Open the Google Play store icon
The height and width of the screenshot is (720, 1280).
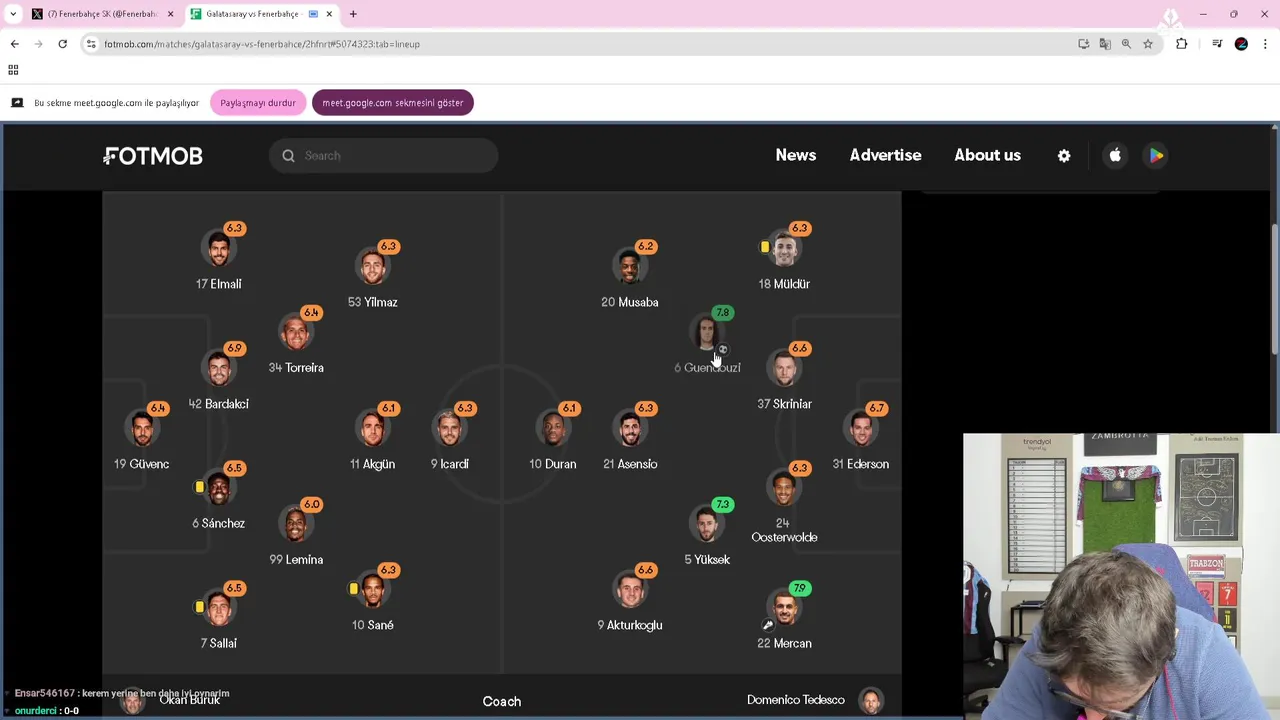(x=1156, y=155)
